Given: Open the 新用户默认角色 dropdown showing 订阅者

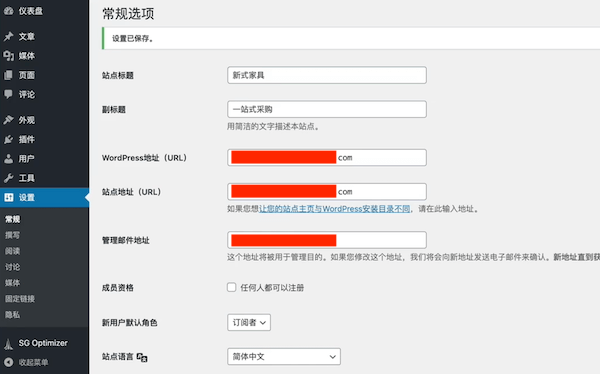Looking at the screenshot, I should (249, 322).
